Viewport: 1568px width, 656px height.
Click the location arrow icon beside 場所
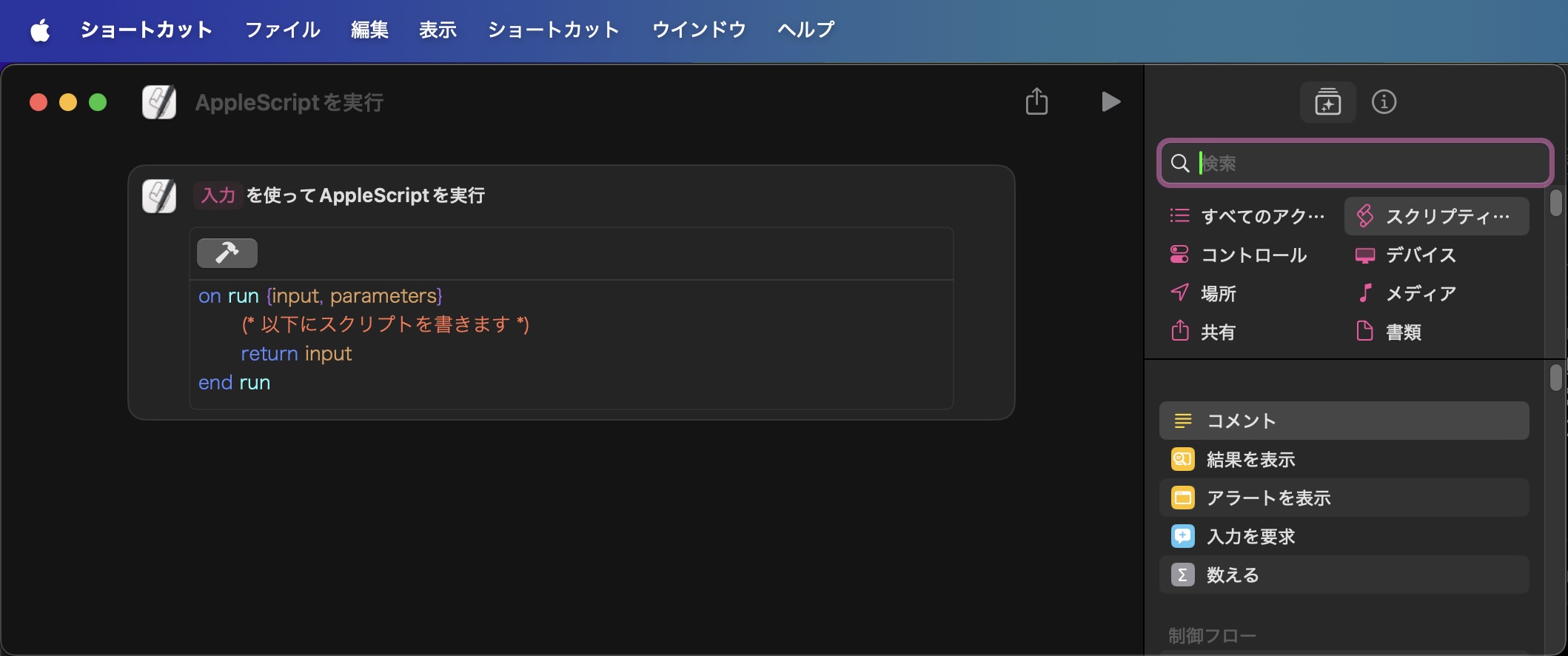click(1179, 292)
